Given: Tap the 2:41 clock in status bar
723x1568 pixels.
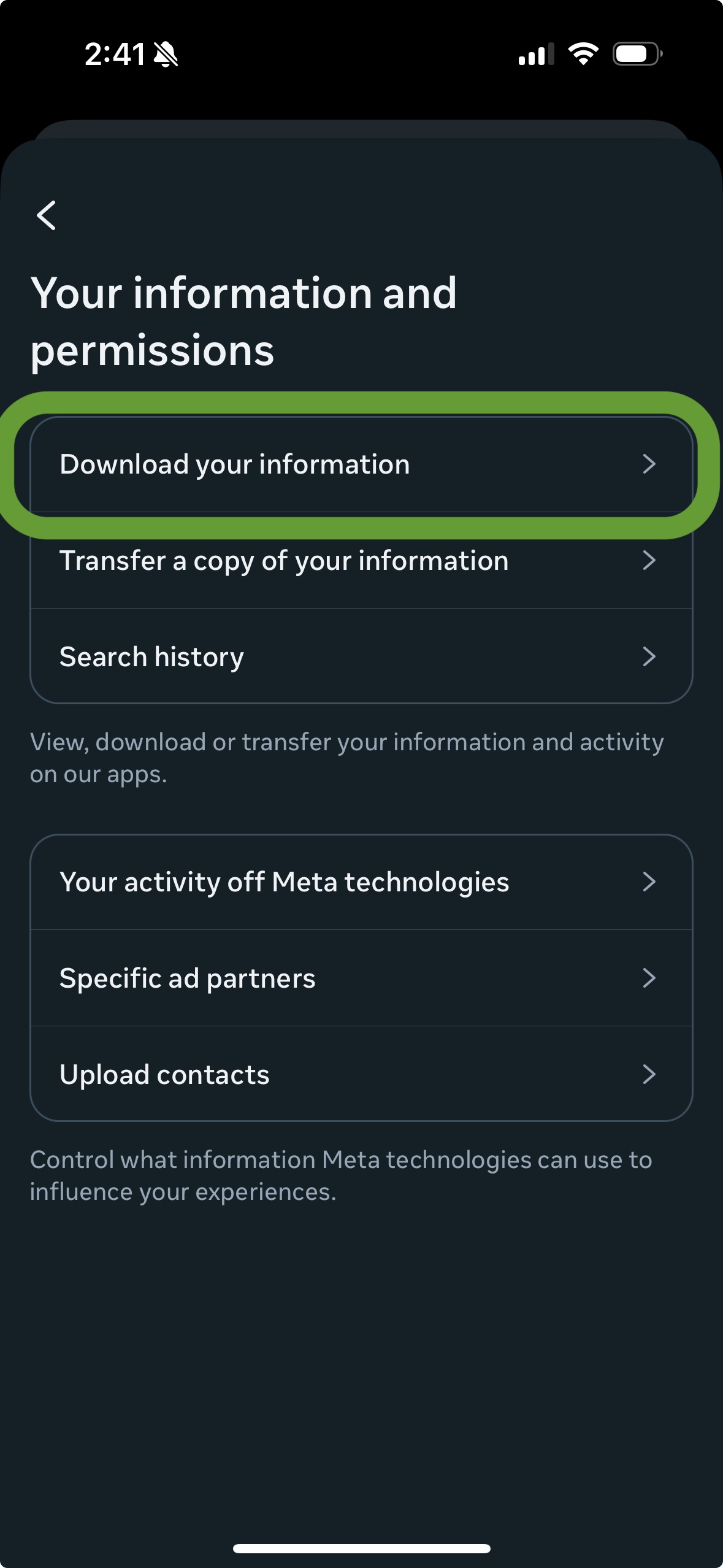Looking at the screenshot, I should [x=115, y=55].
